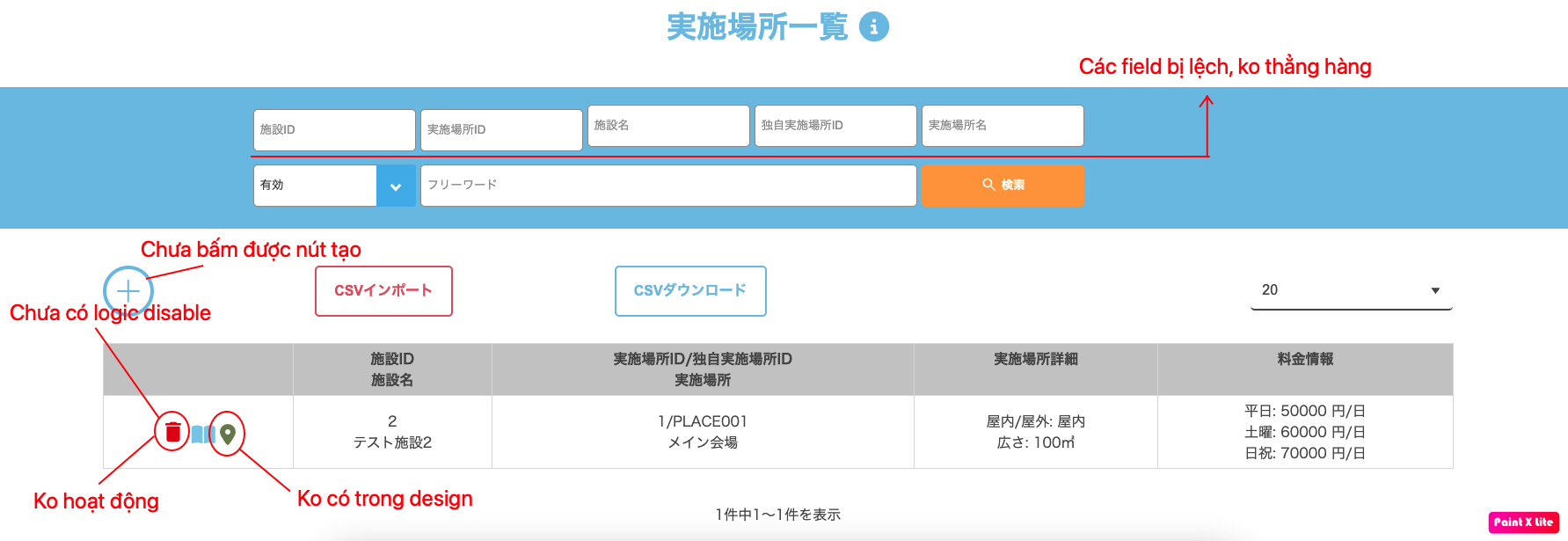Click the blue chevron on the status select
Image resolution: width=1568 pixels, height=541 pixels.
pyautogui.click(x=396, y=186)
